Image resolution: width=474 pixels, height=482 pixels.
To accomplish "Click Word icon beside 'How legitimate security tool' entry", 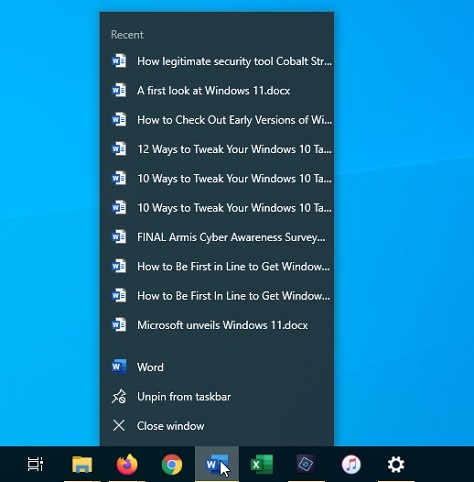I will [119, 61].
